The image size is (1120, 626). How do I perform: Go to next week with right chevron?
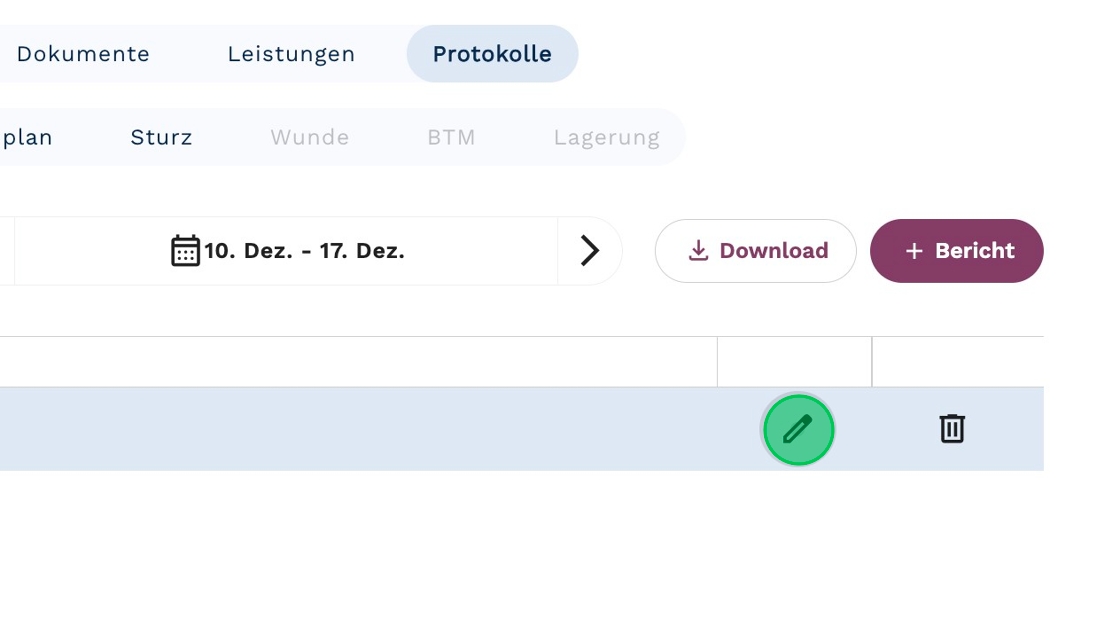click(x=590, y=251)
